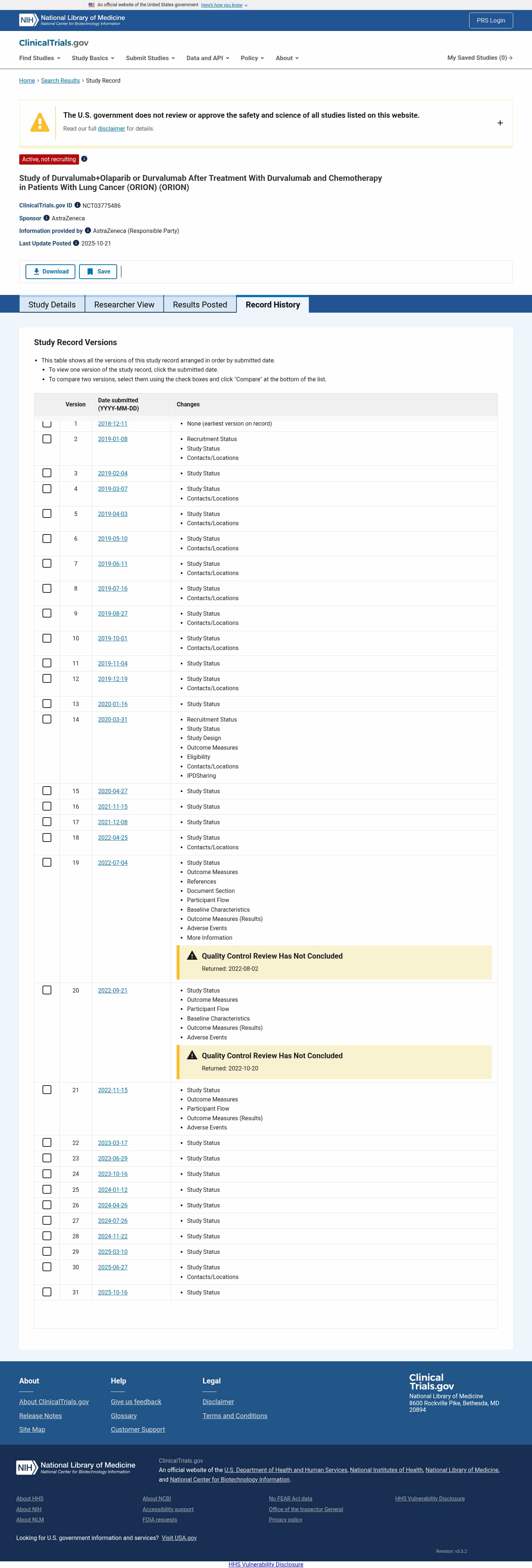Expand the About menu
The height and width of the screenshot is (1568, 532).
pyautogui.click(x=287, y=58)
